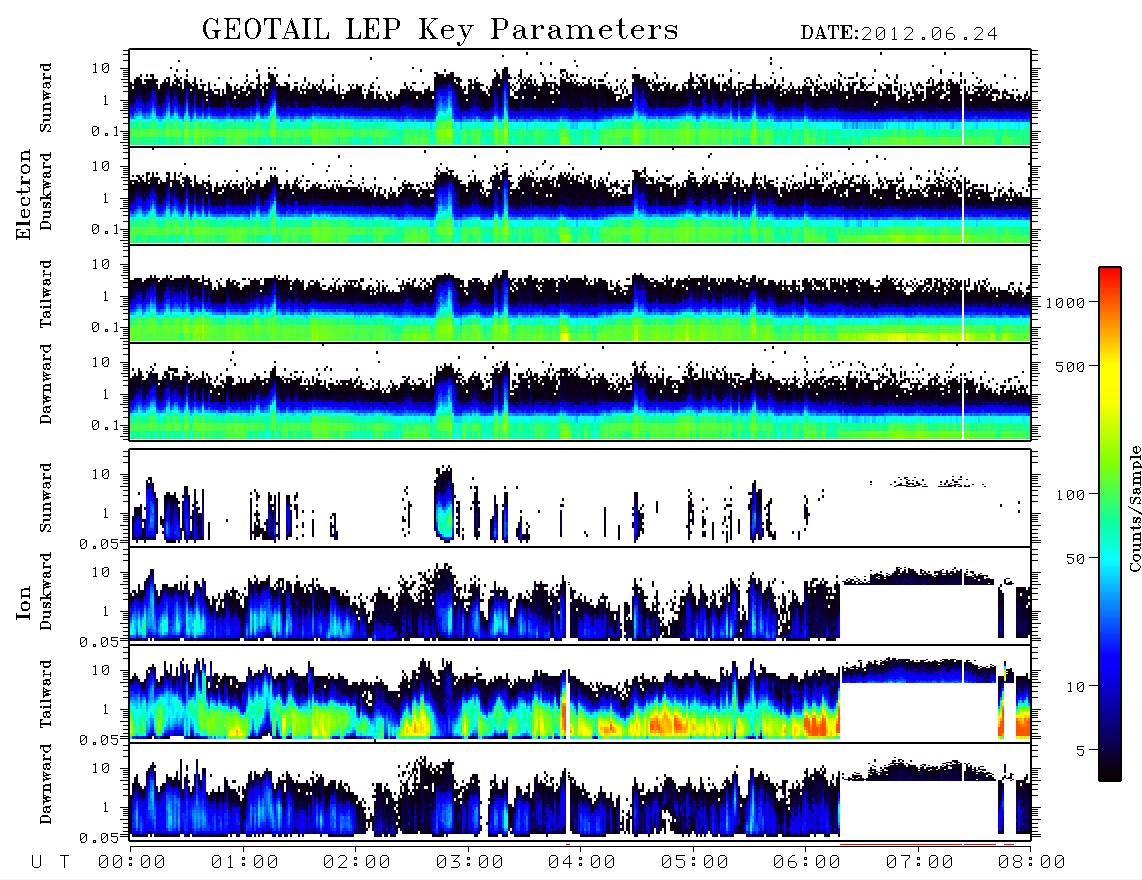This screenshot has height=880, width=1142.
Task: Click the 10 colorbar tick label
Action: (1075, 686)
